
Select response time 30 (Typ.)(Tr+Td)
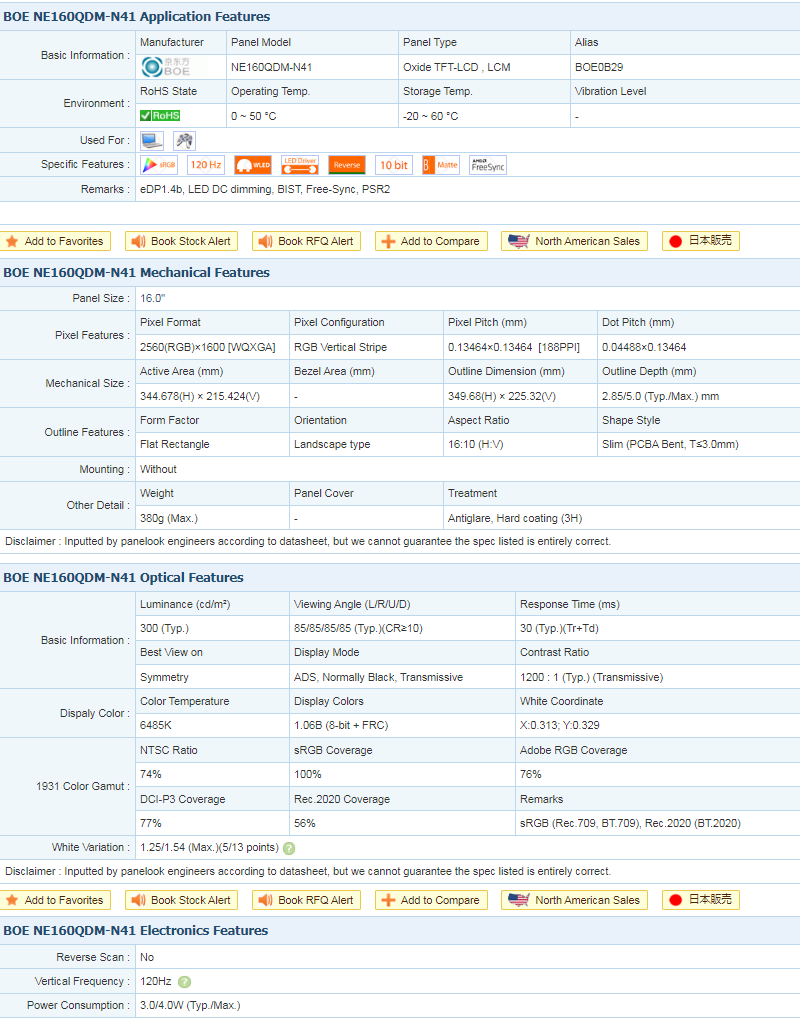(x=559, y=628)
